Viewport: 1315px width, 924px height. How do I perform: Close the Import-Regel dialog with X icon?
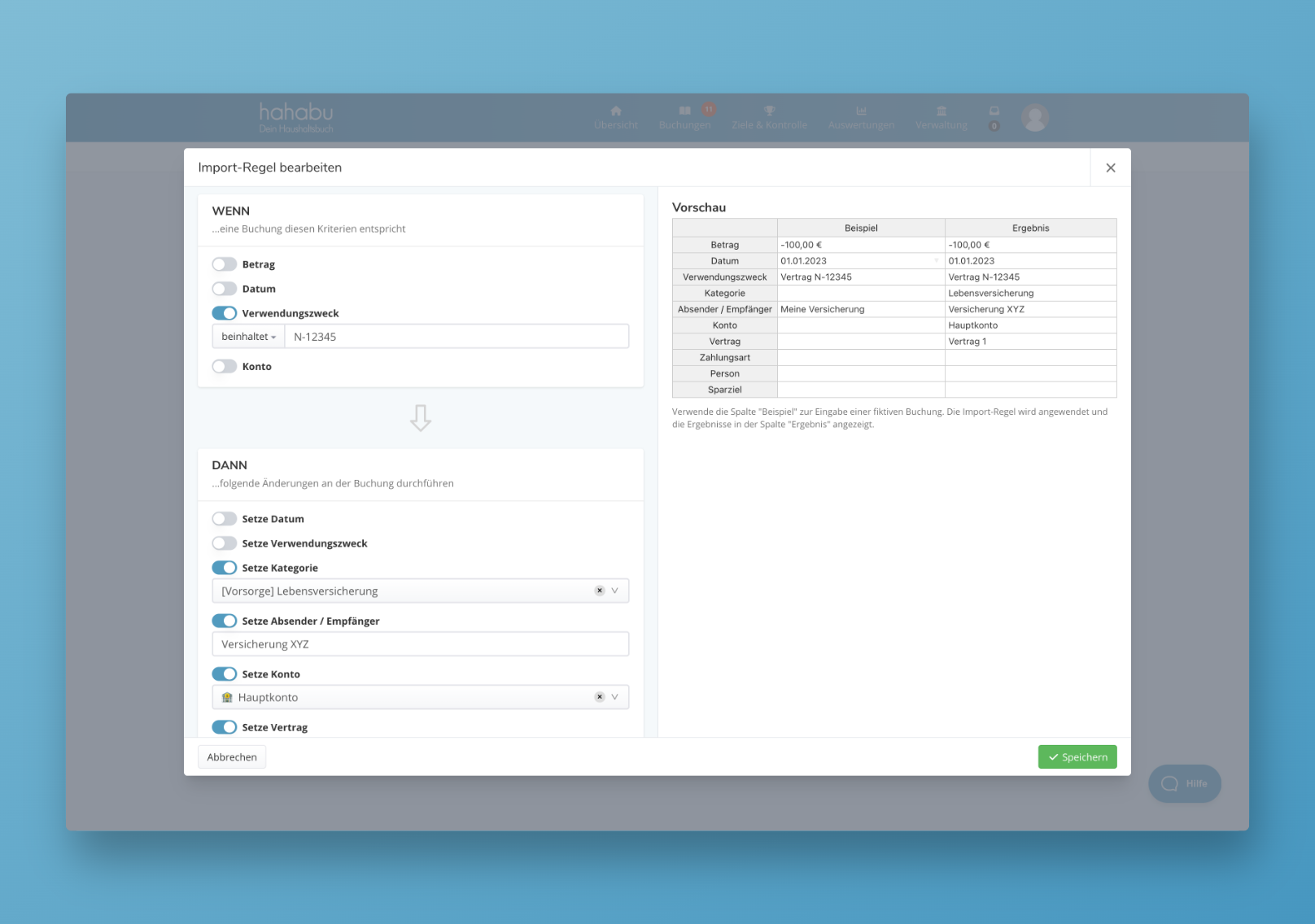click(x=1110, y=168)
